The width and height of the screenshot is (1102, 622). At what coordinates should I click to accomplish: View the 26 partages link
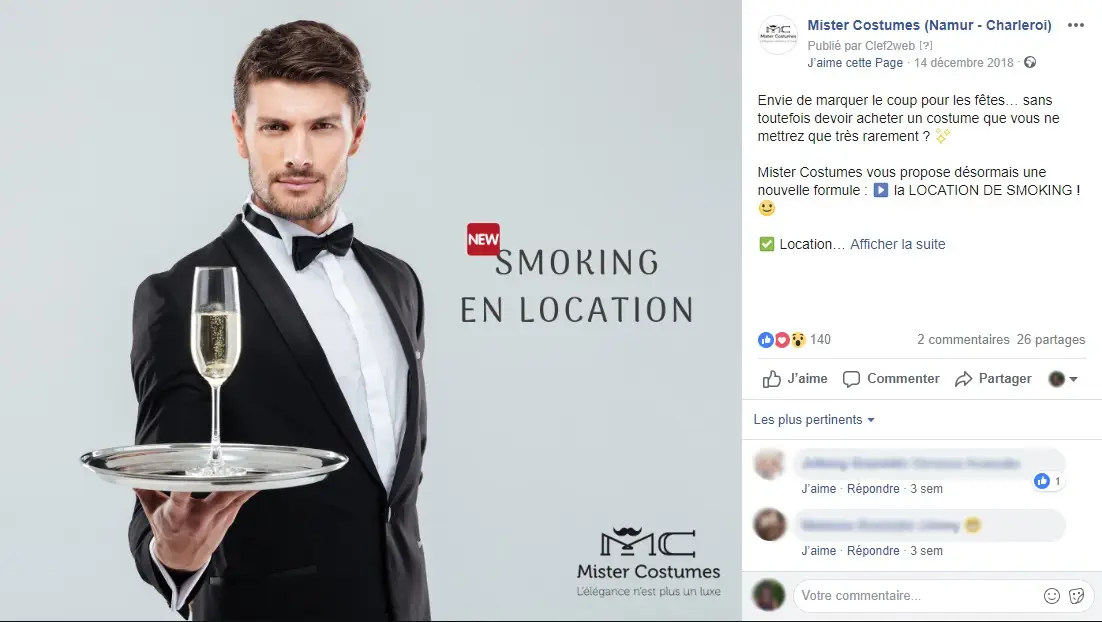click(1051, 339)
